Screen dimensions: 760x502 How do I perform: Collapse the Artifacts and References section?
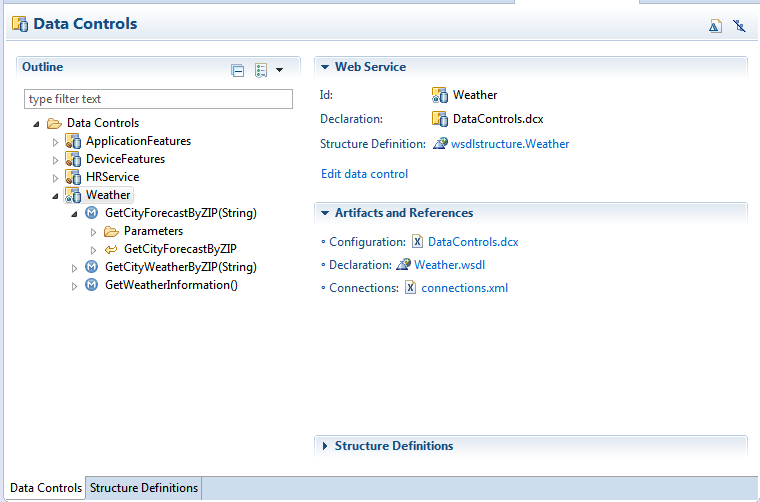coord(325,213)
